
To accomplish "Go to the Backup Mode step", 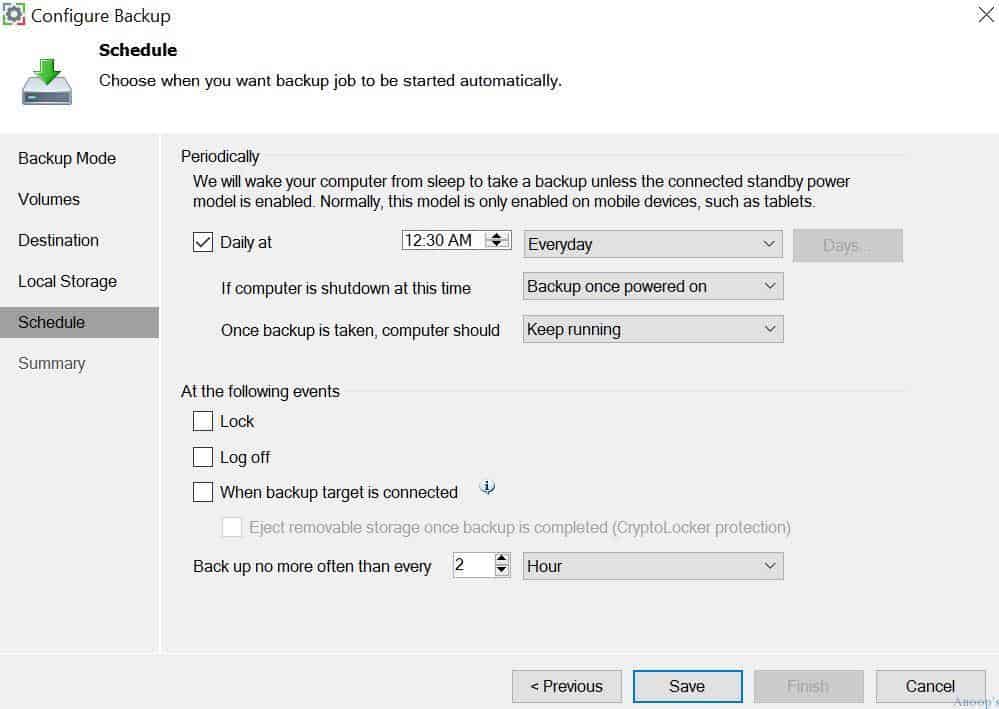I will [x=67, y=158].
